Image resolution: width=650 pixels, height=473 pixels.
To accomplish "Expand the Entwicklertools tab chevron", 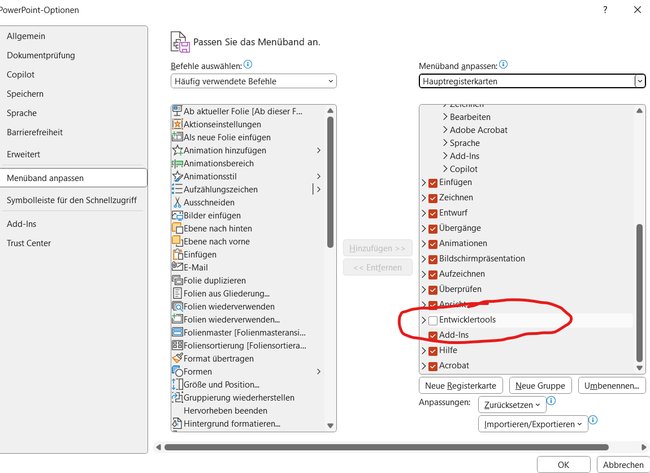I will 424,320.
